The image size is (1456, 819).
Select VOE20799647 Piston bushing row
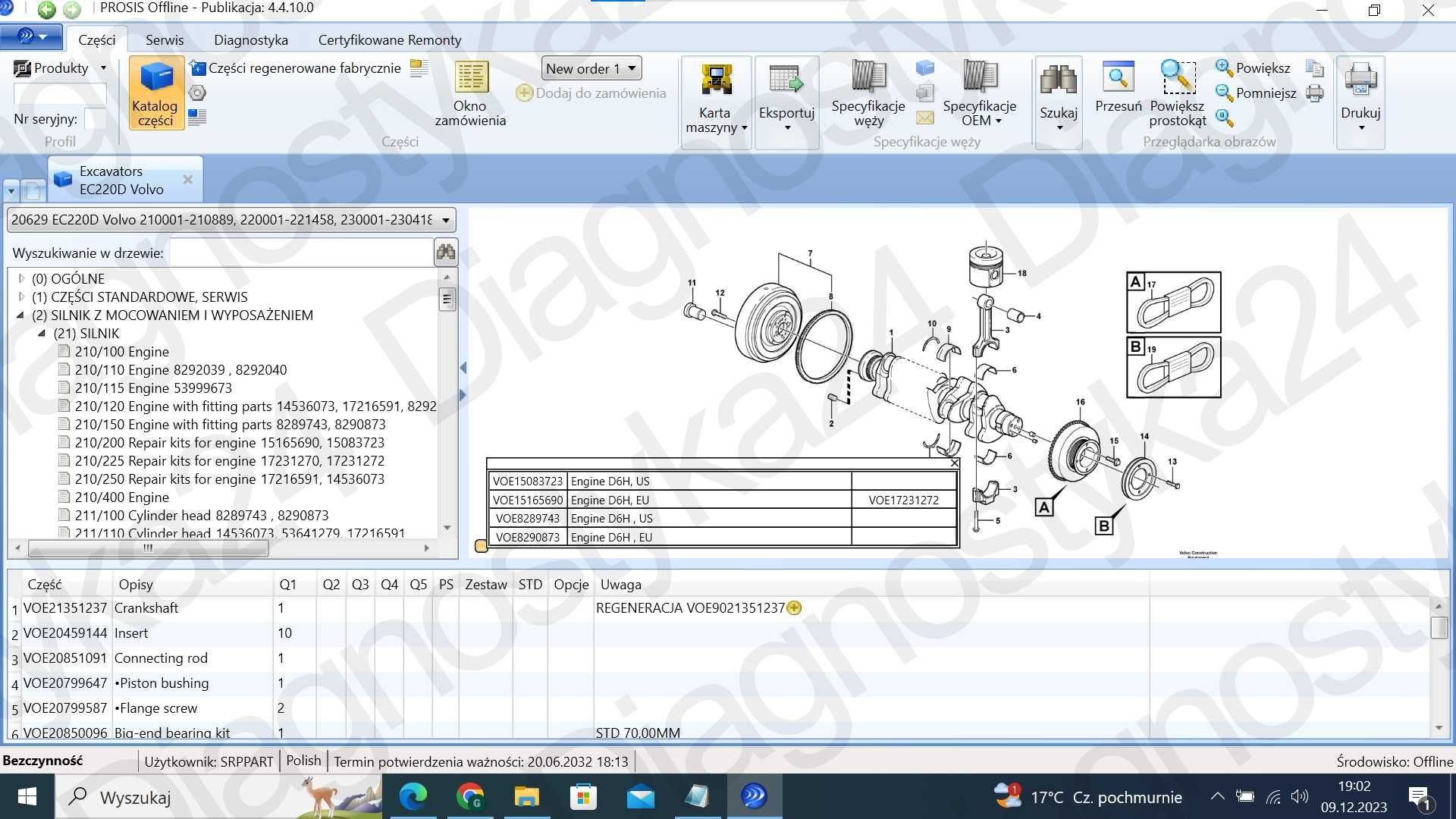[720, 683]
